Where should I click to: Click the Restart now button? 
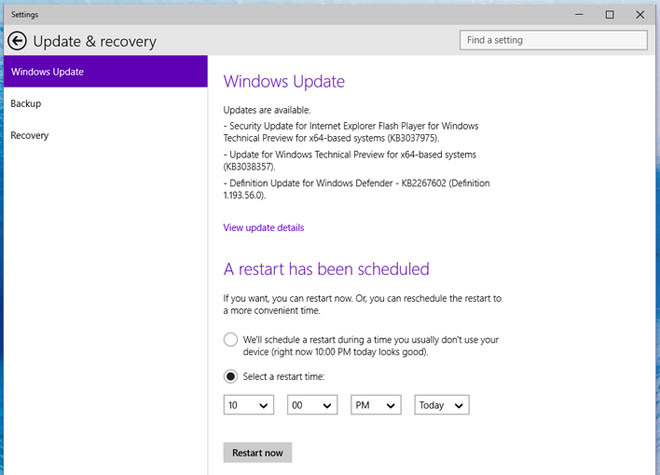click(258, 453)
